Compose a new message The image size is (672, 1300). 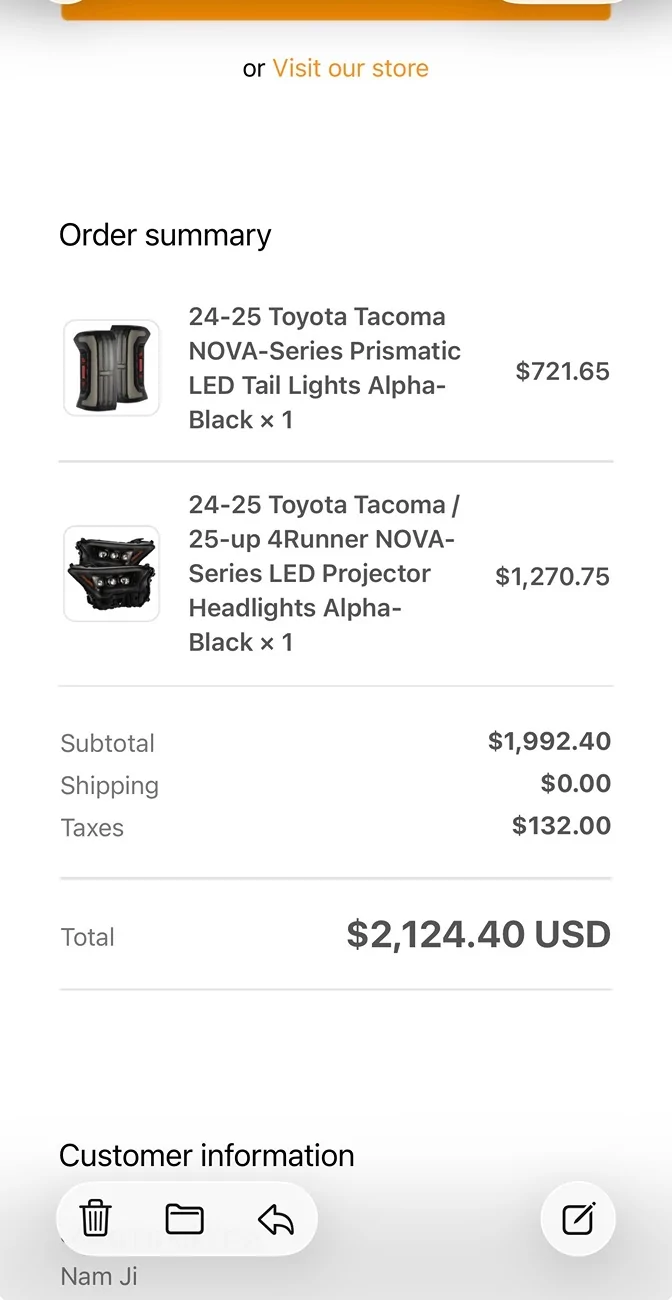[x=578, y=1219]
